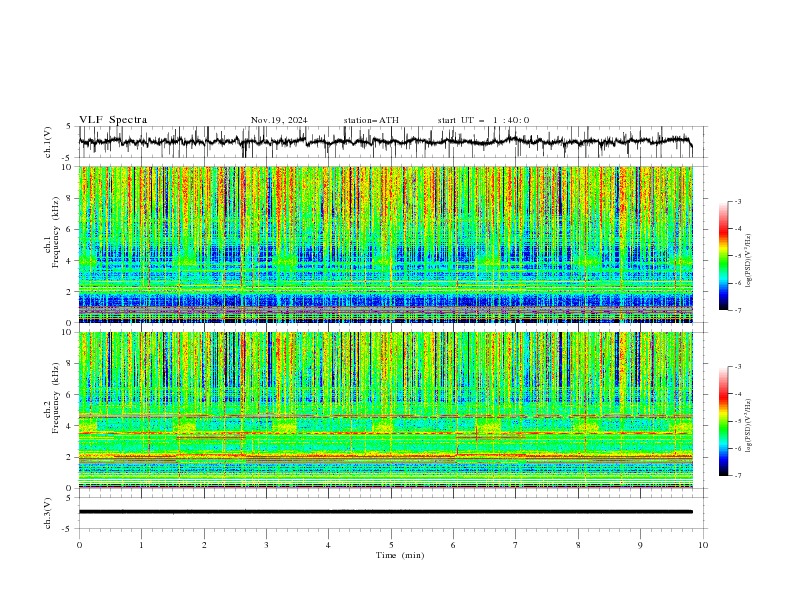Click the time axis tick label "8"
Image resolution: width=792 pixels, height=612 pixels.
point(578,545)
